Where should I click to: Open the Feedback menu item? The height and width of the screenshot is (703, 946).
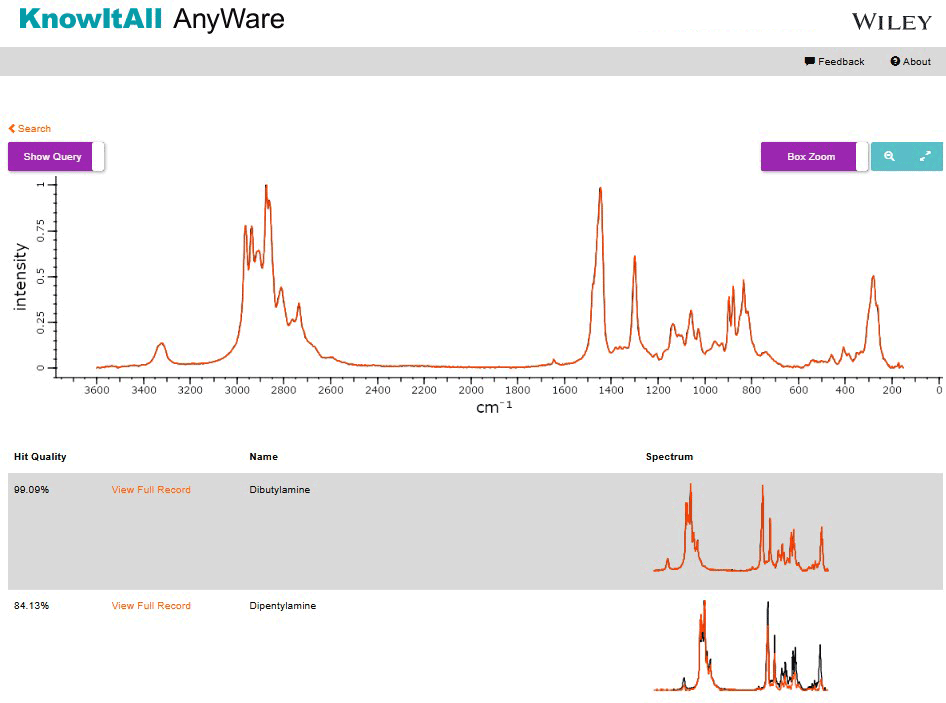[840, 62]
